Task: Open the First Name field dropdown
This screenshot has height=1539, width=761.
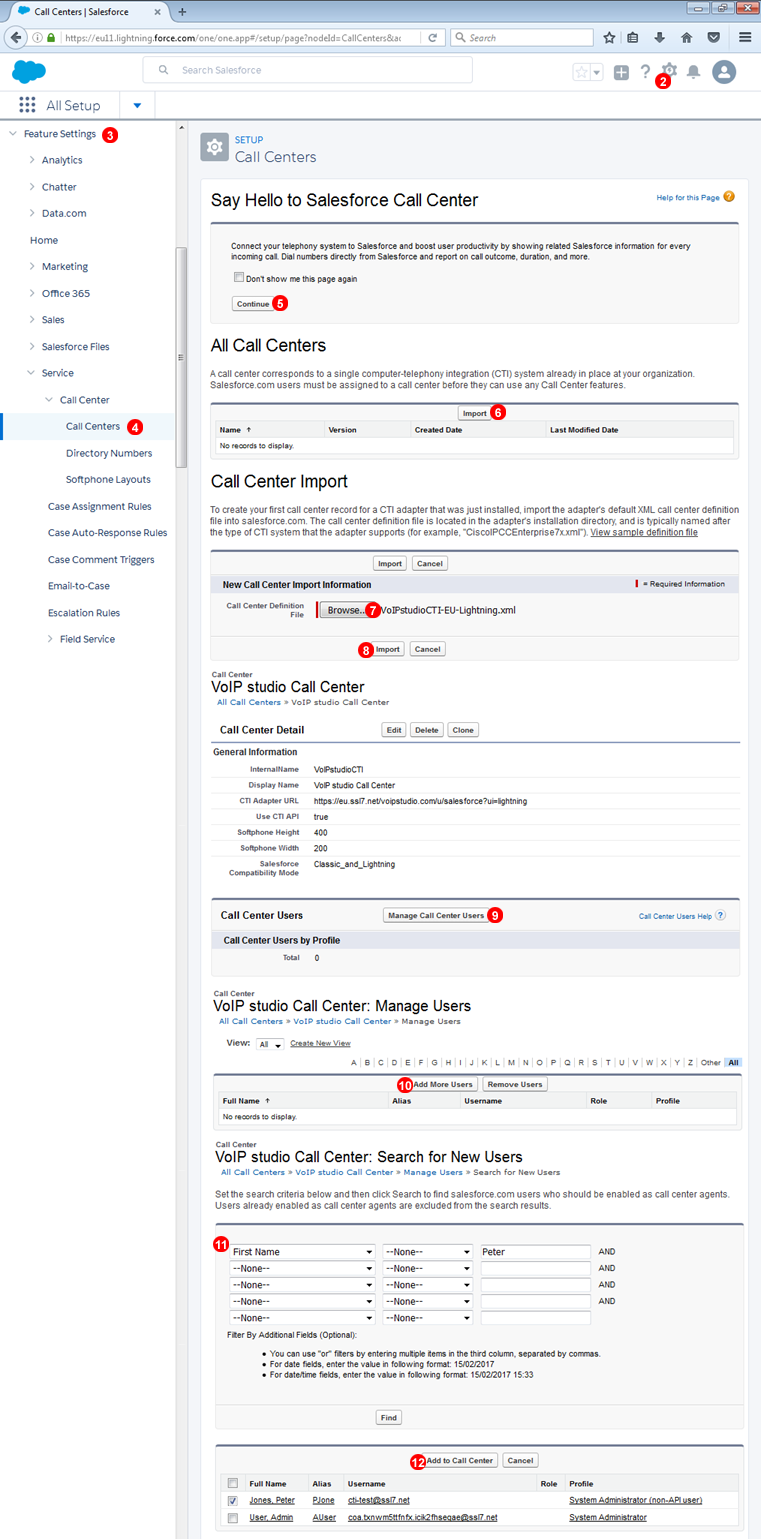Action: pyautogui.click(x=302, y=1251)
